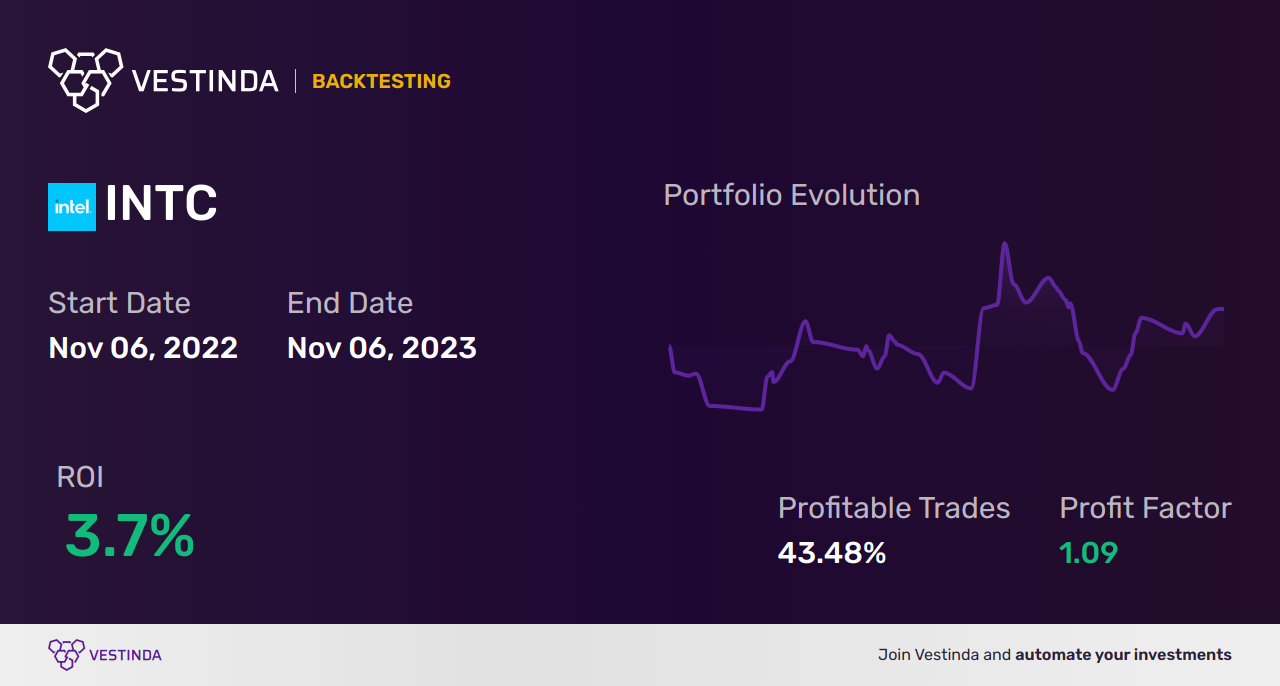This screenshot has height=686, width=1280.
Task: Click the Portfolio Evolution chart title
Action: [x=792, y=195]
